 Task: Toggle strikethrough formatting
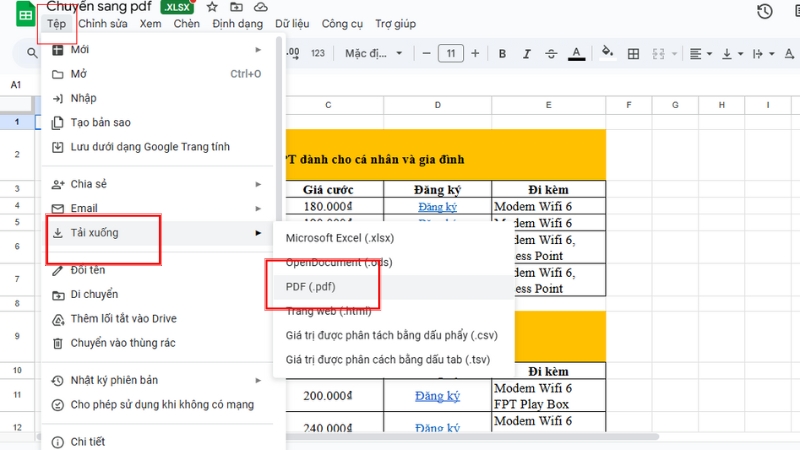[550, 54]
